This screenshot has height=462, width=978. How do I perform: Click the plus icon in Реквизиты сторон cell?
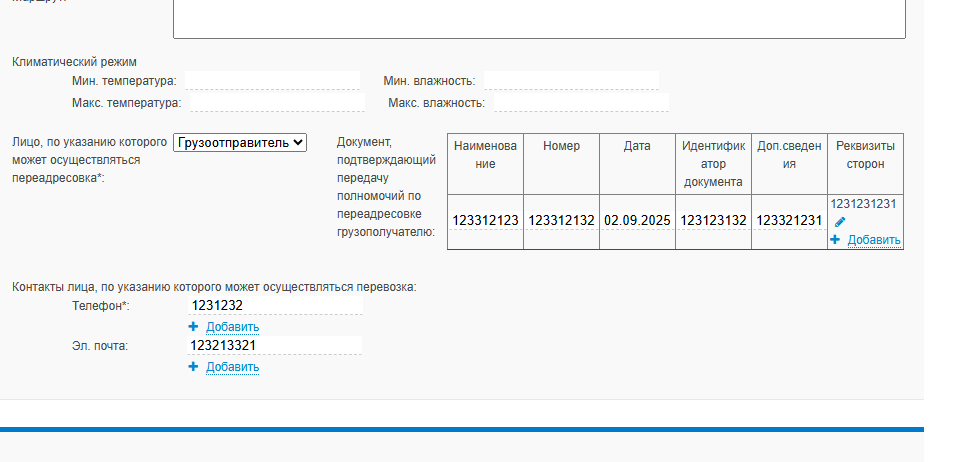pos(835,239)
